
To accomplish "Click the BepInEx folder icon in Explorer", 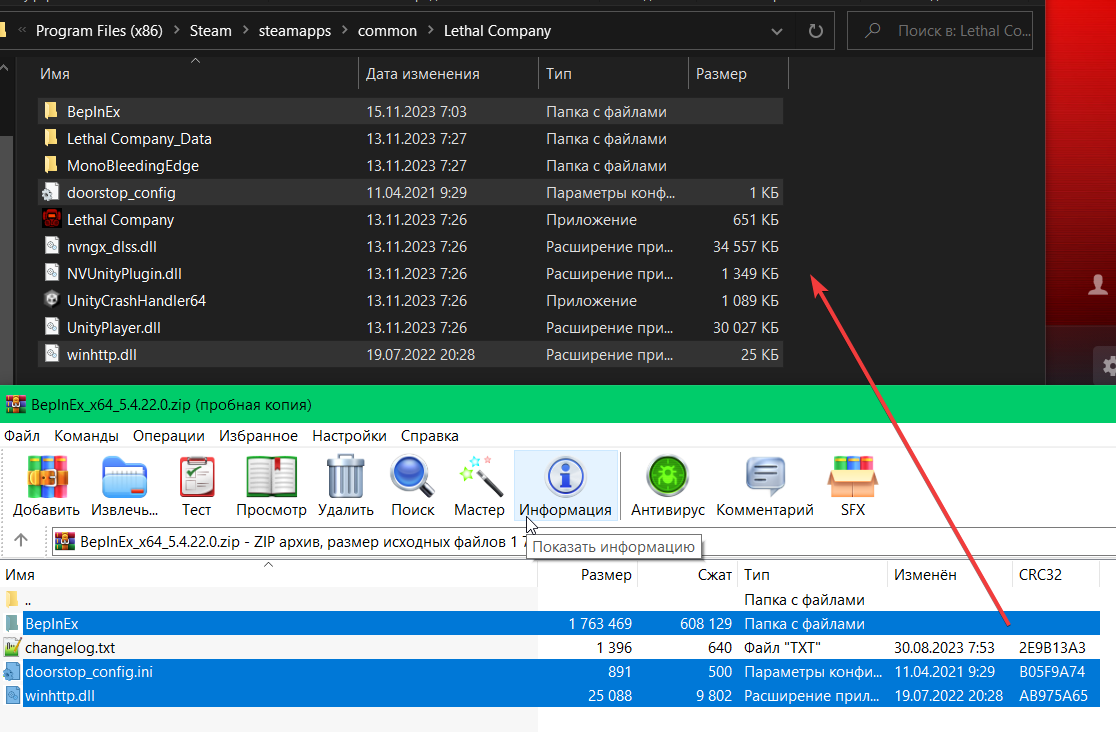I will coord(51,110).
